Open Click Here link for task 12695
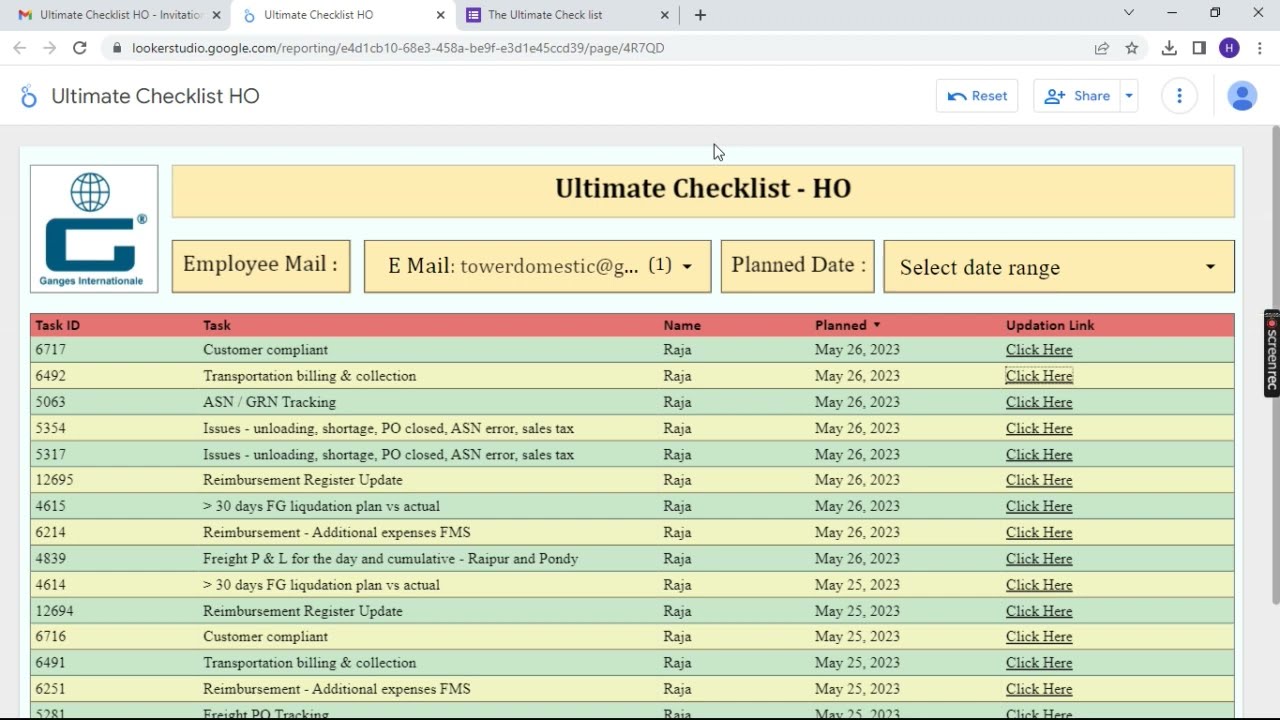This screenshot has height=720, width=1280. 1039,480
